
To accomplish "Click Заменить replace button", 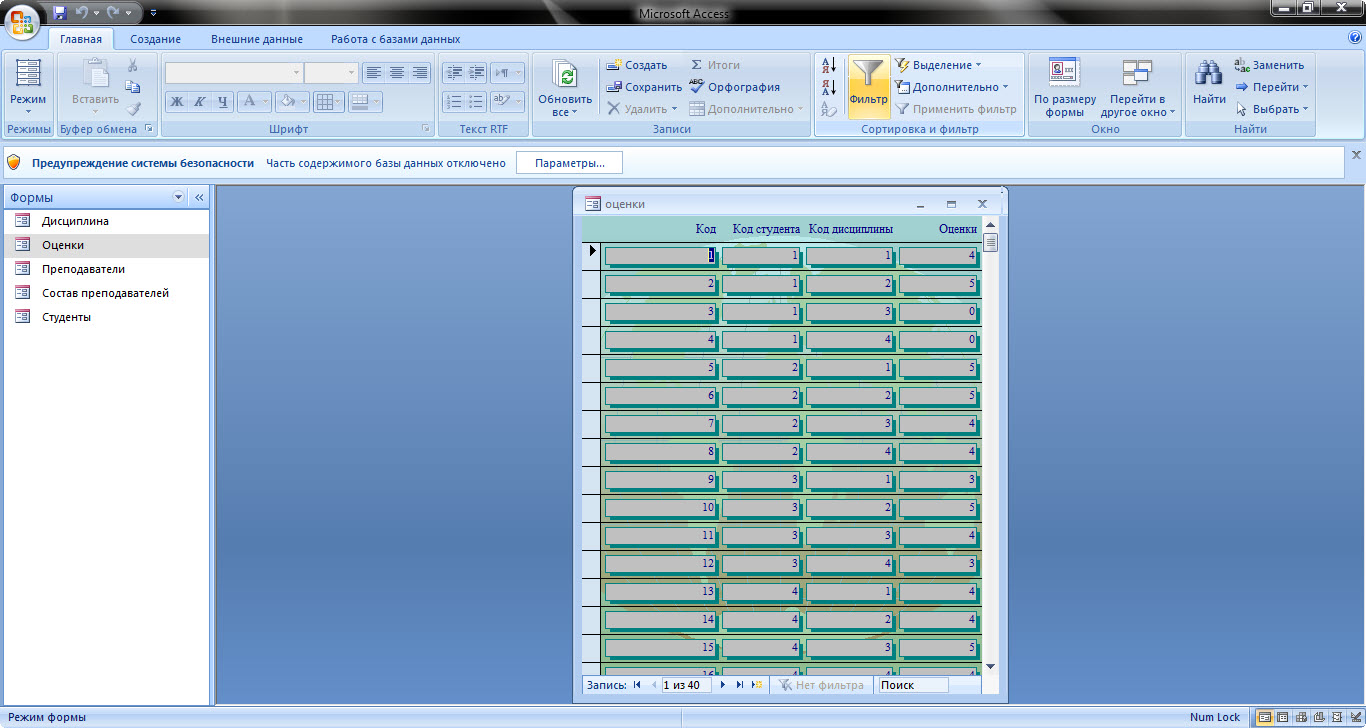I will 1270,65.
